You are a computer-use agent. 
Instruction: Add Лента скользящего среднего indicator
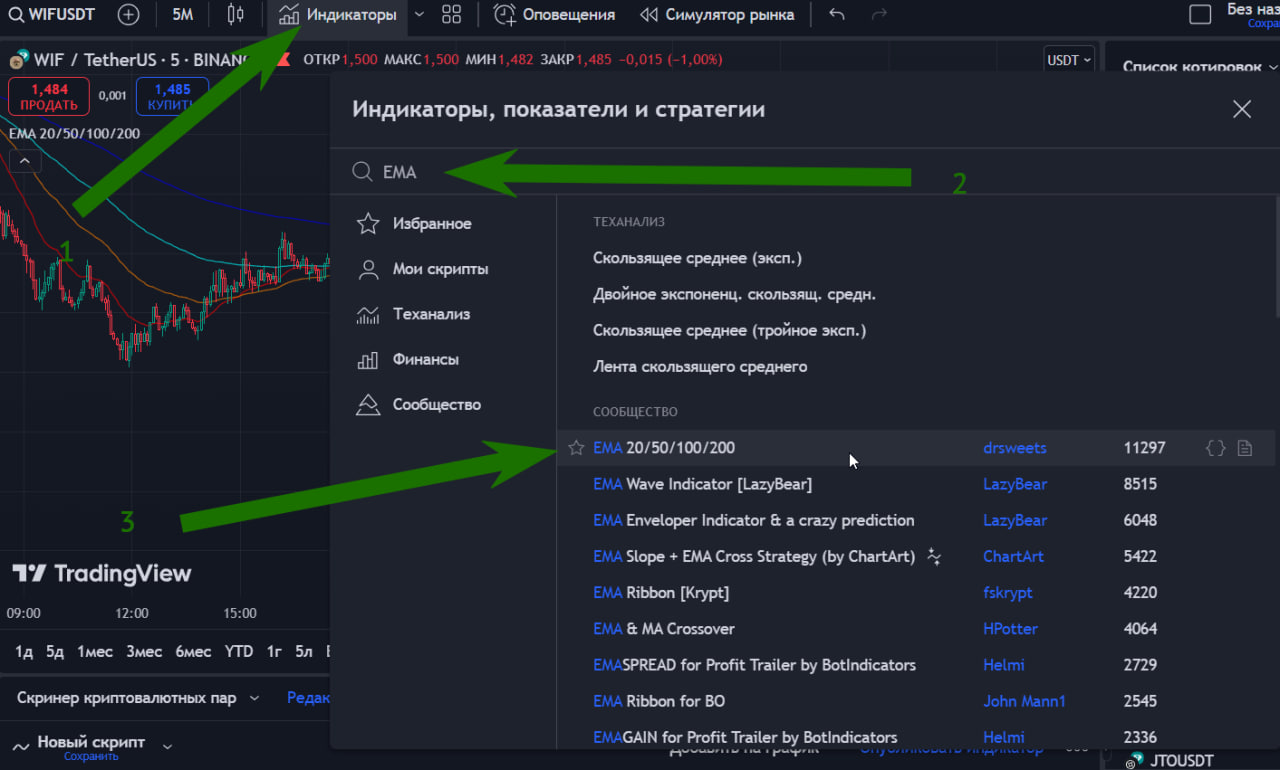[x=700, y=366]
